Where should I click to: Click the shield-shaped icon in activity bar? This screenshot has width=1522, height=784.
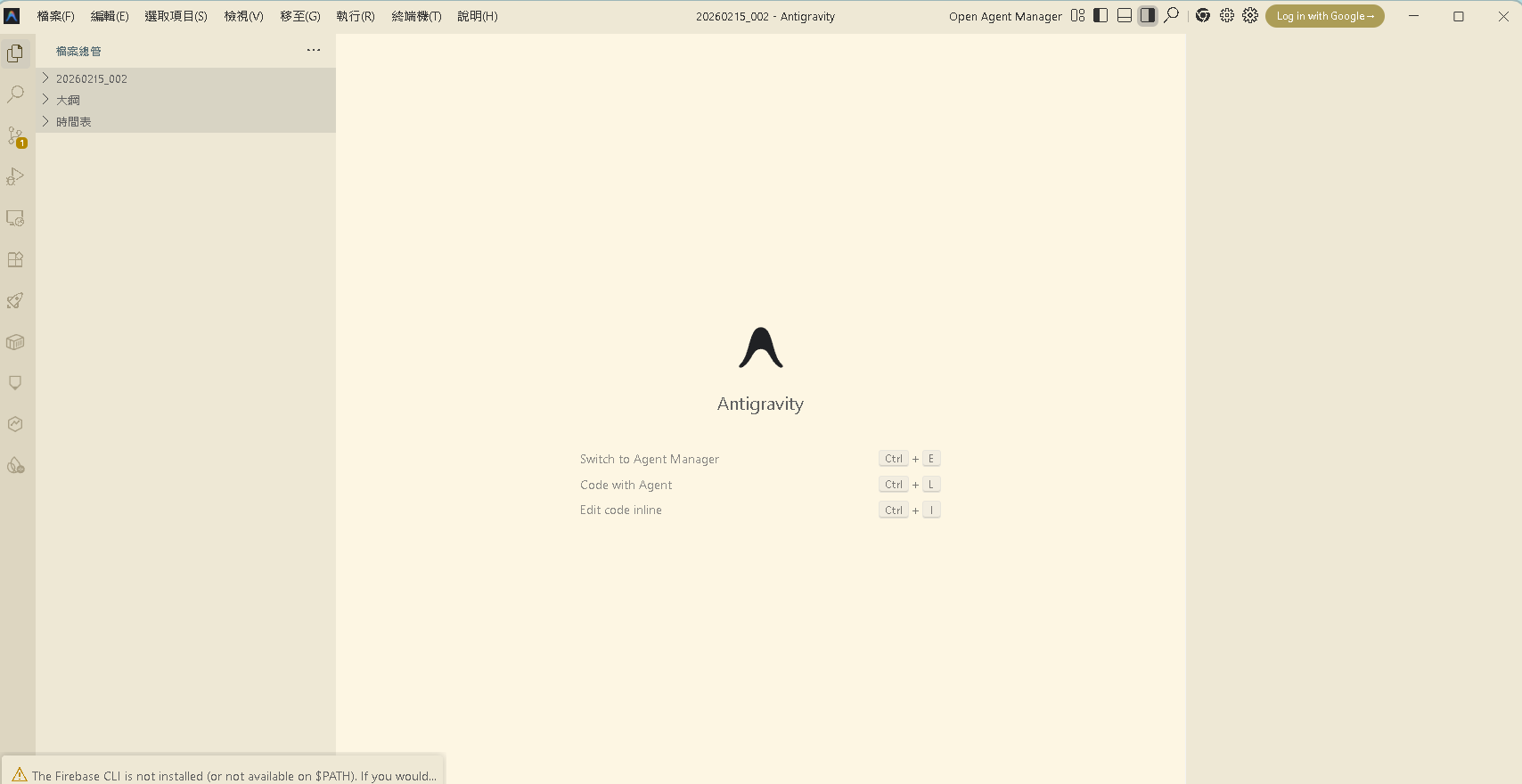[15, 383]
